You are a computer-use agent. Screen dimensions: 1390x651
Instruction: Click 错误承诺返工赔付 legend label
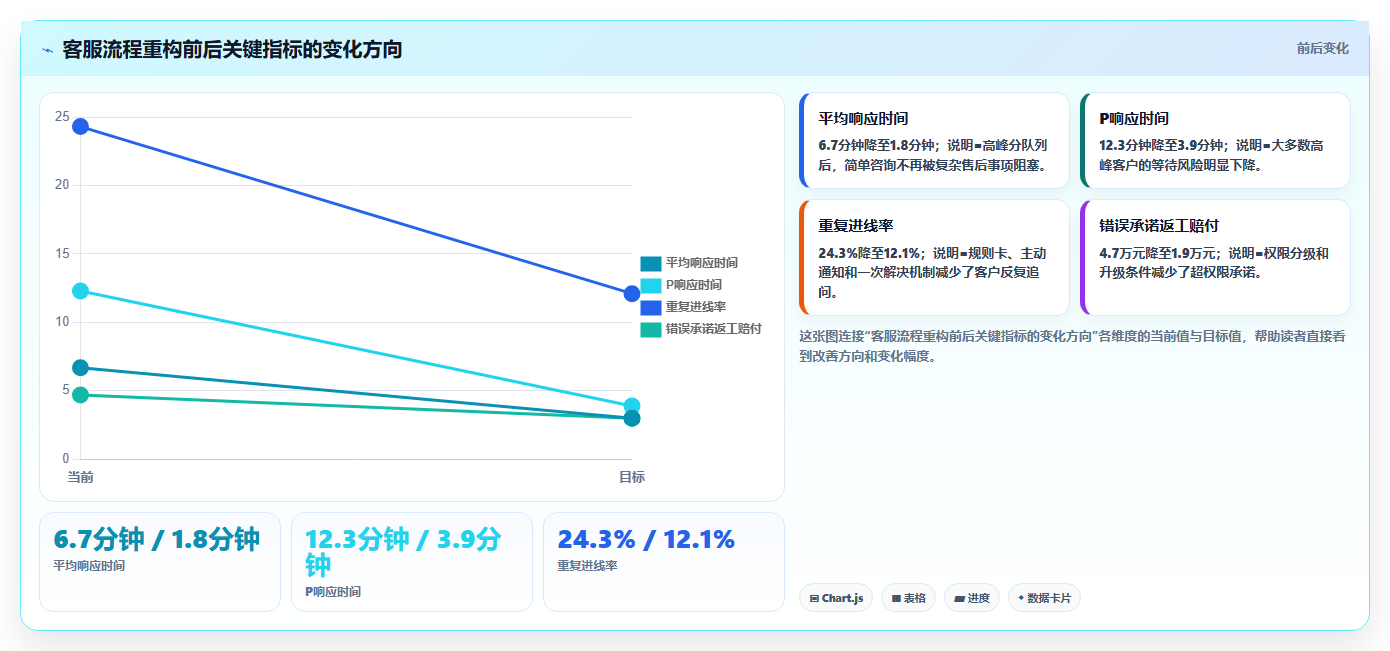[714, 329]
